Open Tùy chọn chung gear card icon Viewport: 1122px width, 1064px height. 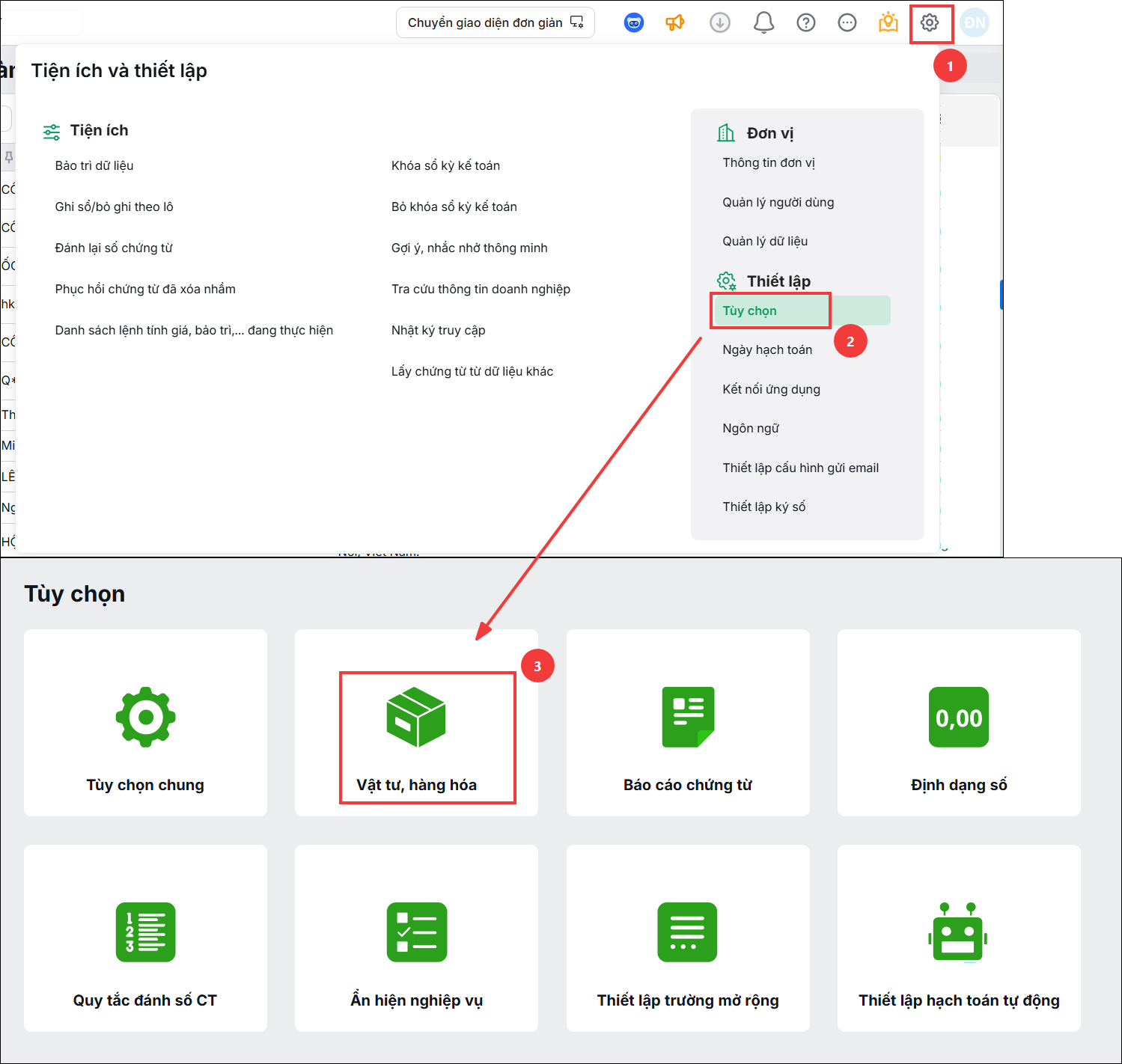point(145,717)
